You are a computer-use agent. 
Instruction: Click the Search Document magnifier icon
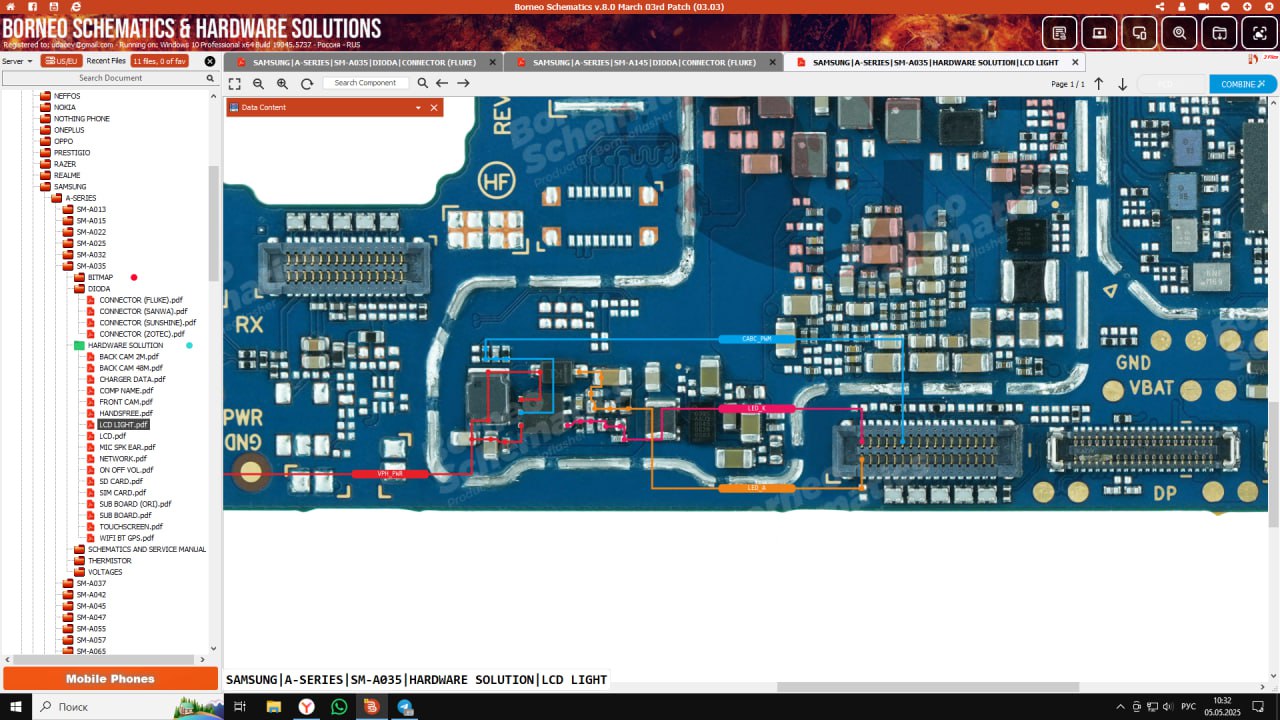(210, 78)
